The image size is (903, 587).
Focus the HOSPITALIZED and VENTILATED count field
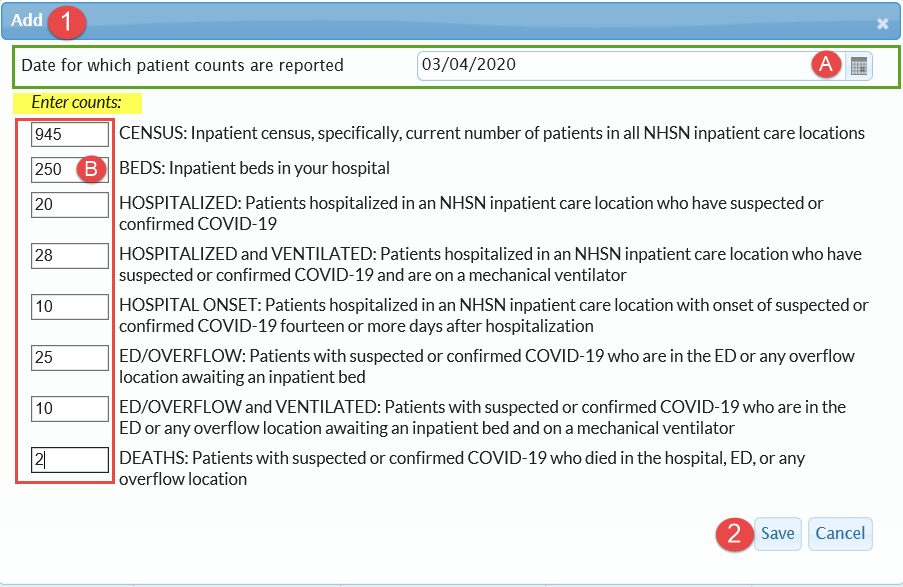[69, 256]
